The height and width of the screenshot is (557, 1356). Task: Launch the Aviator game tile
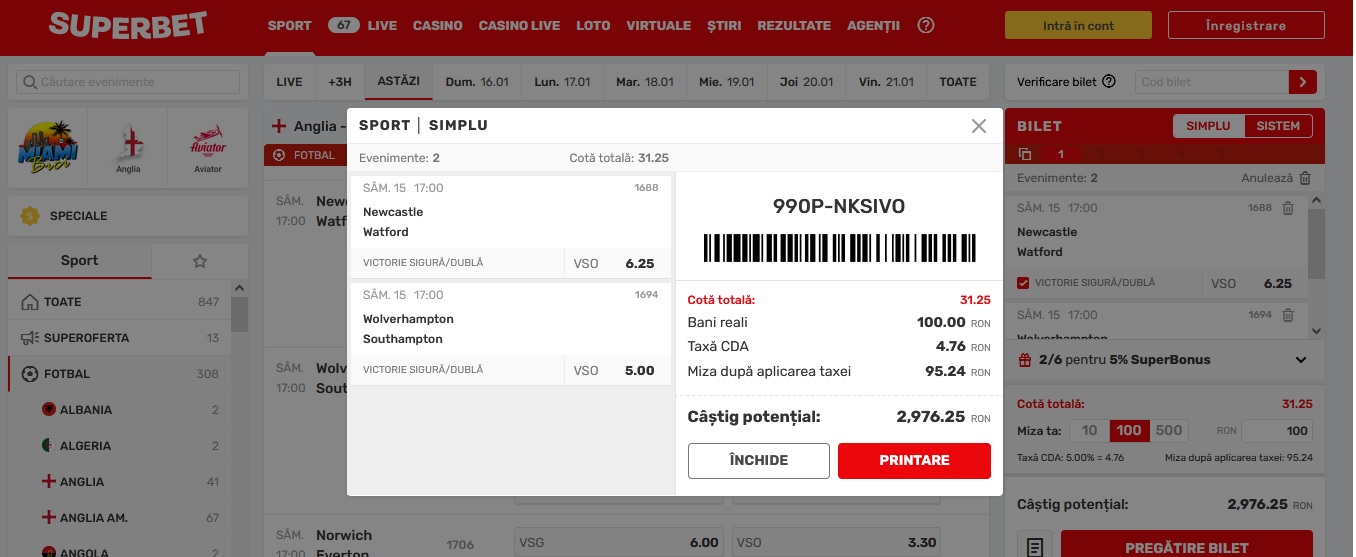[x=208, y=148]
